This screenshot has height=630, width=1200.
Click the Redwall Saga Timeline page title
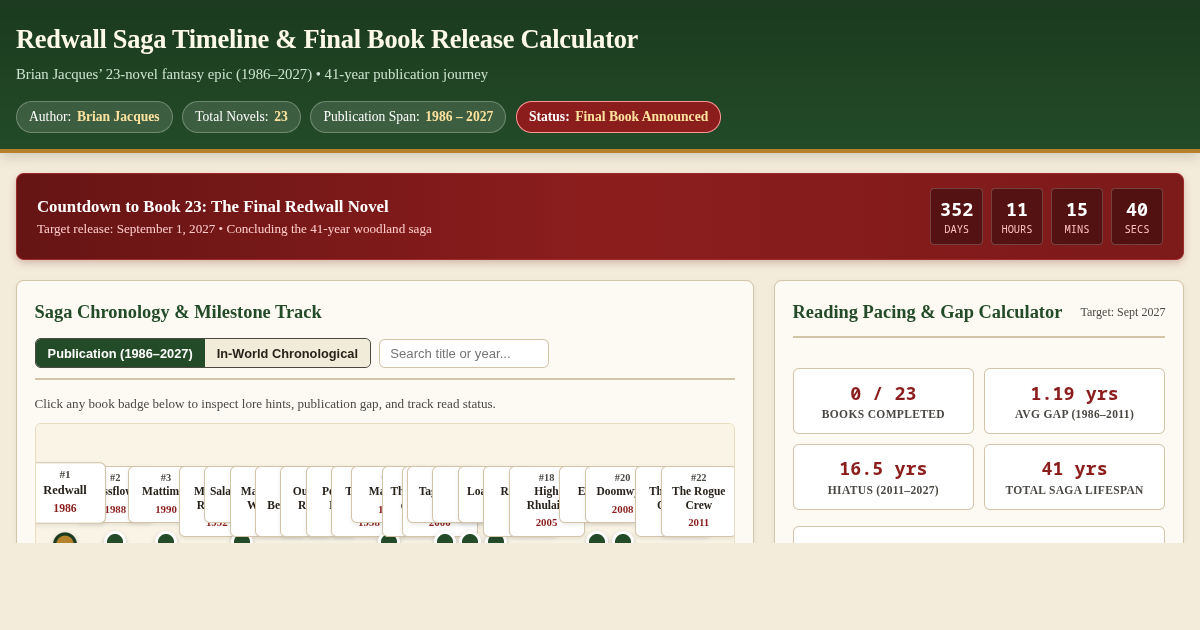(327, 39)
